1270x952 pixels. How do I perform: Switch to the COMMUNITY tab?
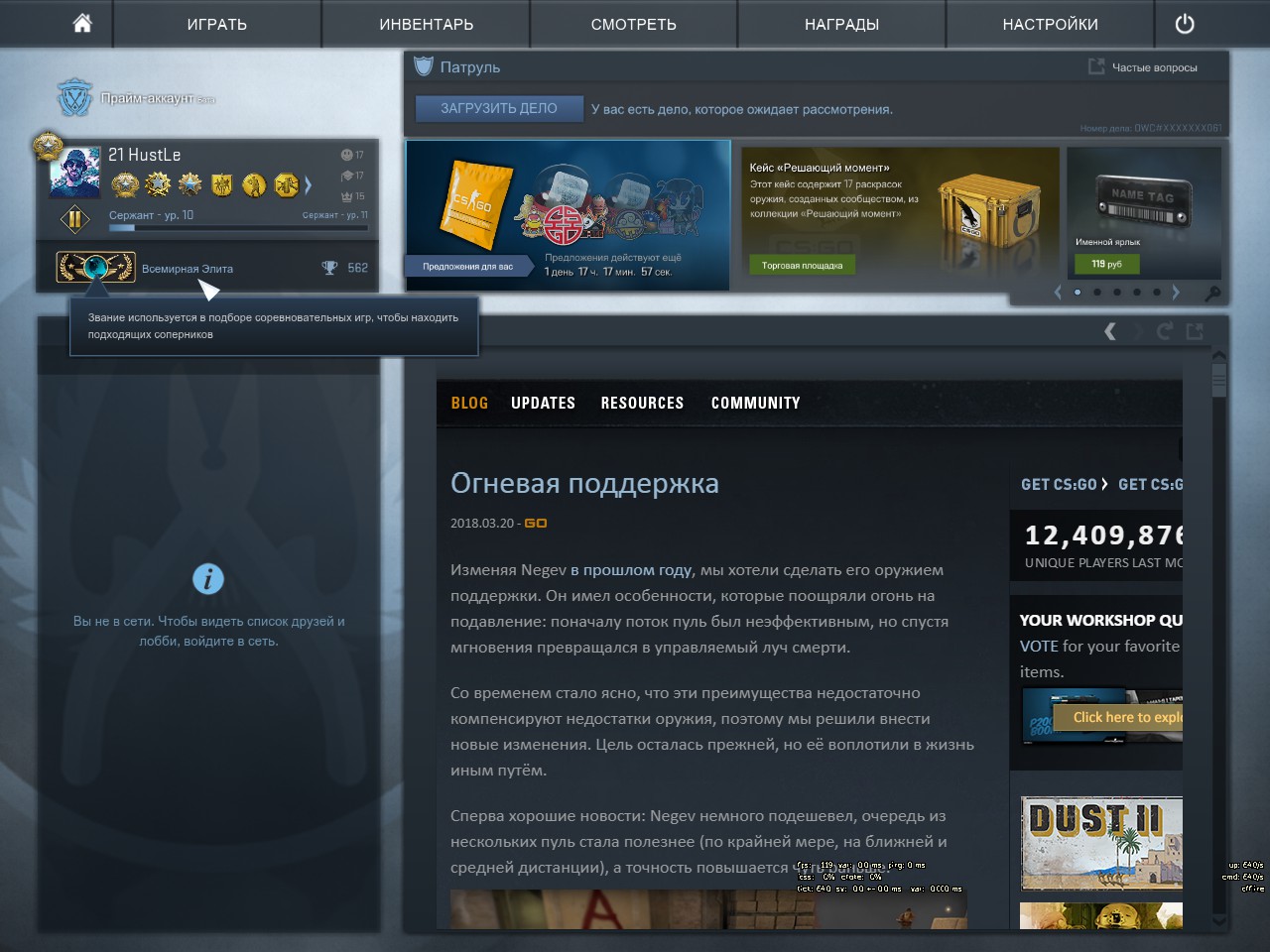click(x=755, y=403)
